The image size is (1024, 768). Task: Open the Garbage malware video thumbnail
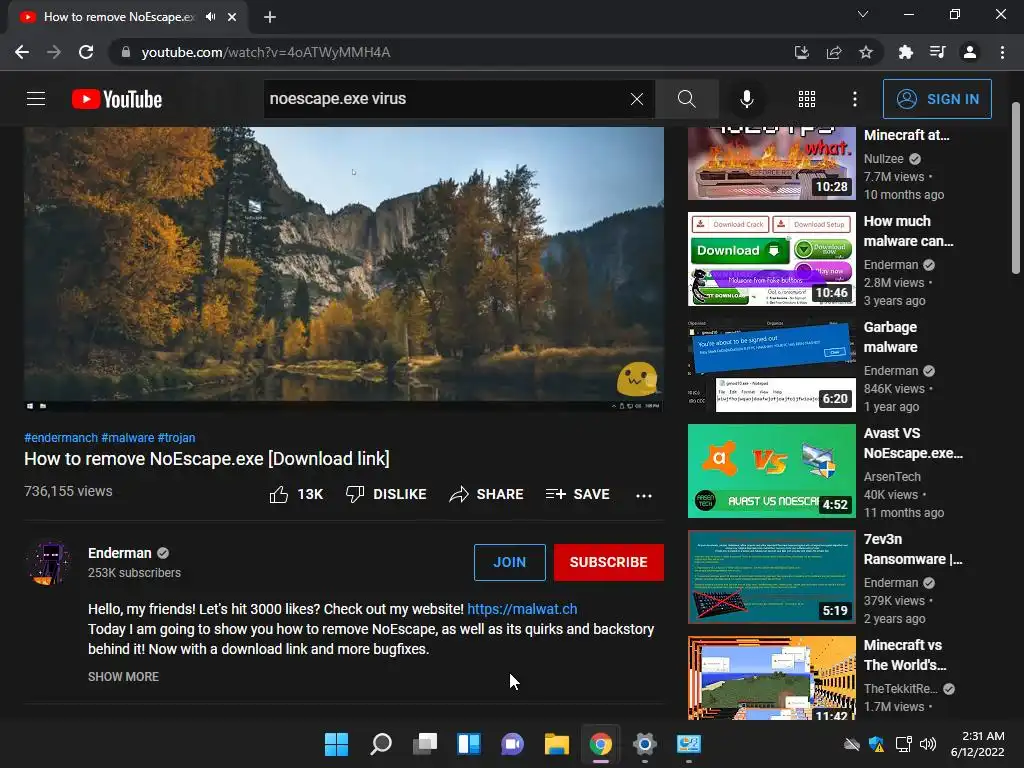pyautogui.click(x=771, y=365)
